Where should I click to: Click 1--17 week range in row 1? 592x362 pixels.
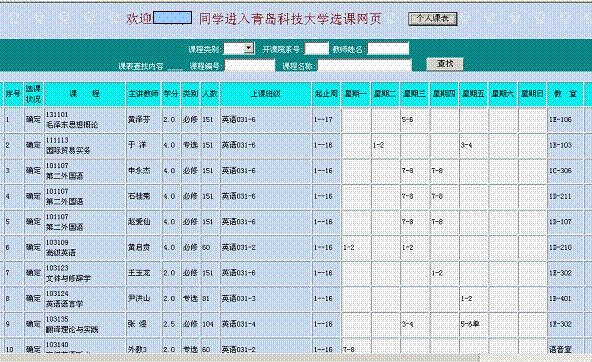pyautogui.click(x=323, y=120)
